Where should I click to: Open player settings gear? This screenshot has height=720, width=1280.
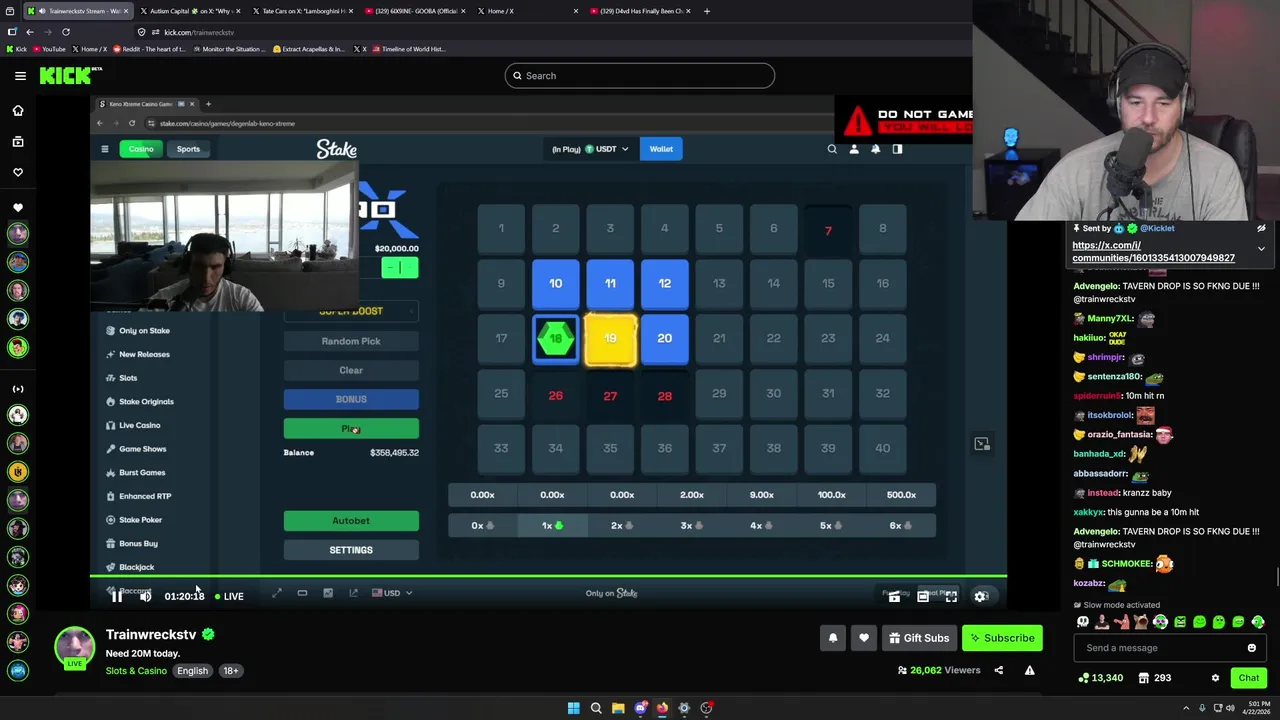pos(981,596)
